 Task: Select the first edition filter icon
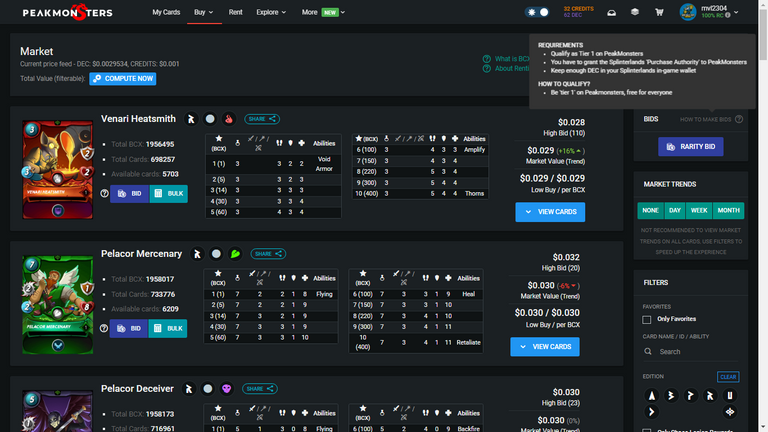651,395
